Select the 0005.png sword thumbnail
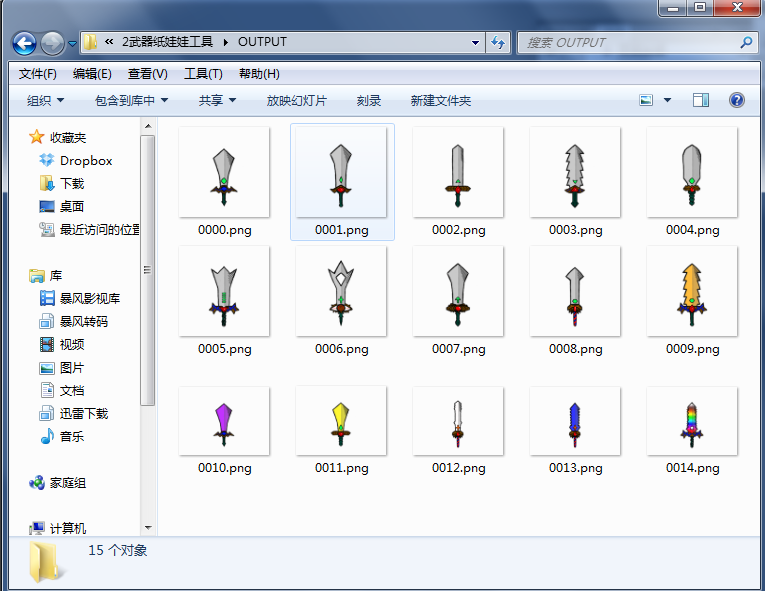Viewport: 765px width, 591px height. click(224, 291)
